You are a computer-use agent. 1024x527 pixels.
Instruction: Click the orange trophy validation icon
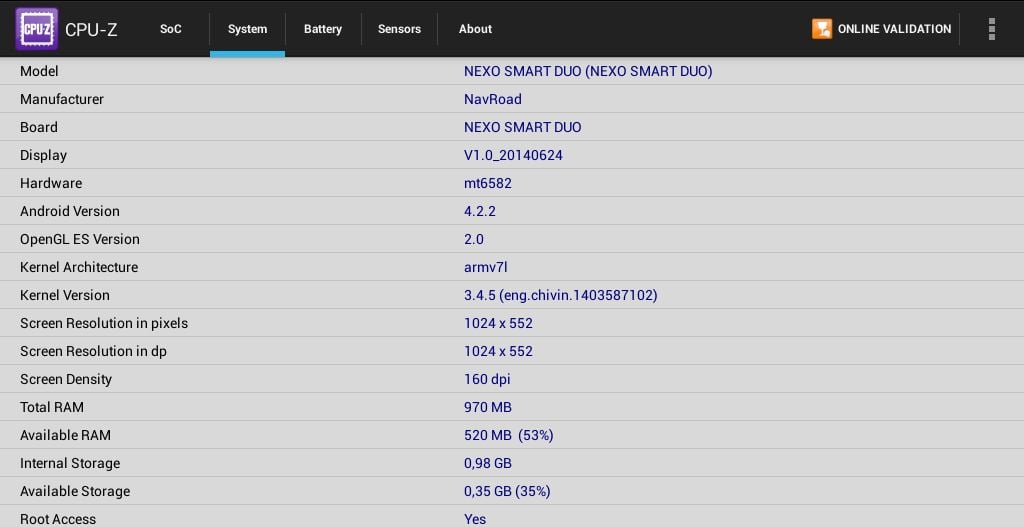pos(822,29)
